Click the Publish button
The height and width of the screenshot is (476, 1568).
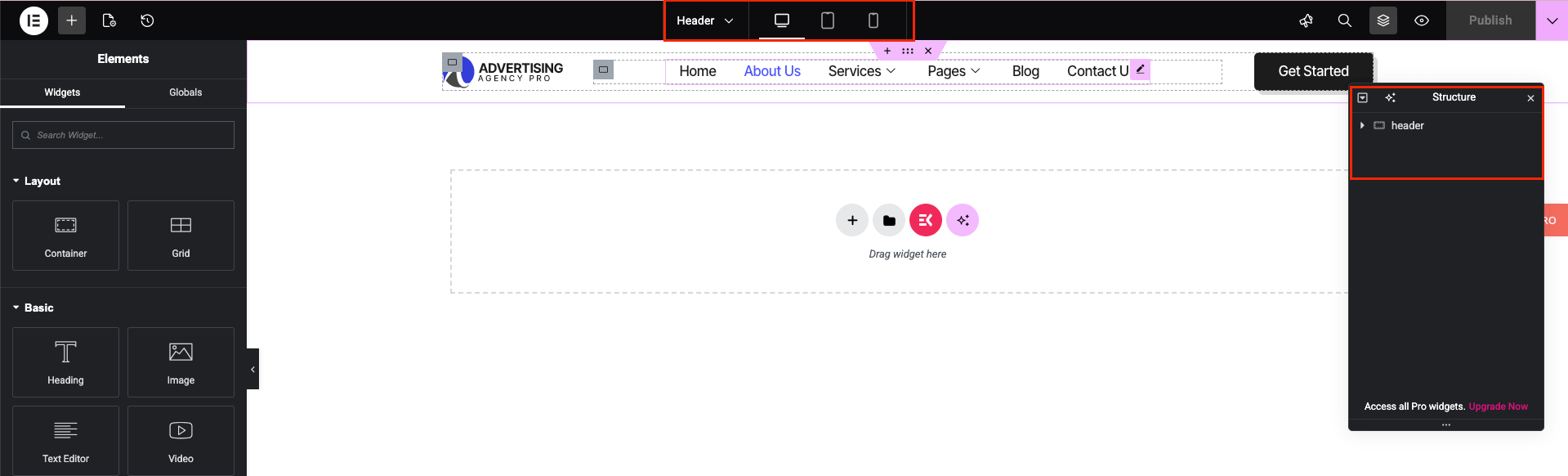[x=1490, y=20]
